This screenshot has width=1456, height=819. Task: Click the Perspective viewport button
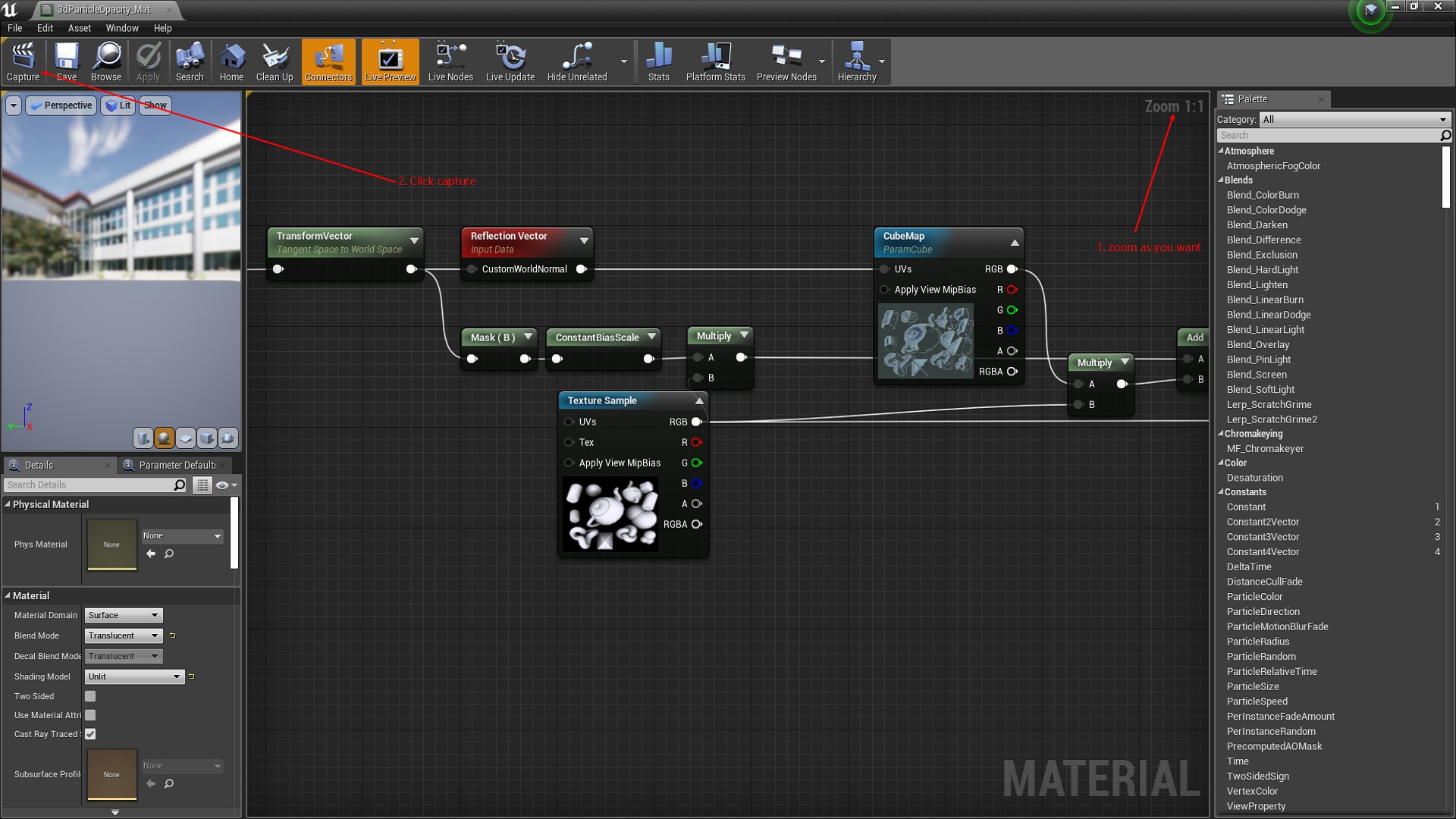coord(61,105)
